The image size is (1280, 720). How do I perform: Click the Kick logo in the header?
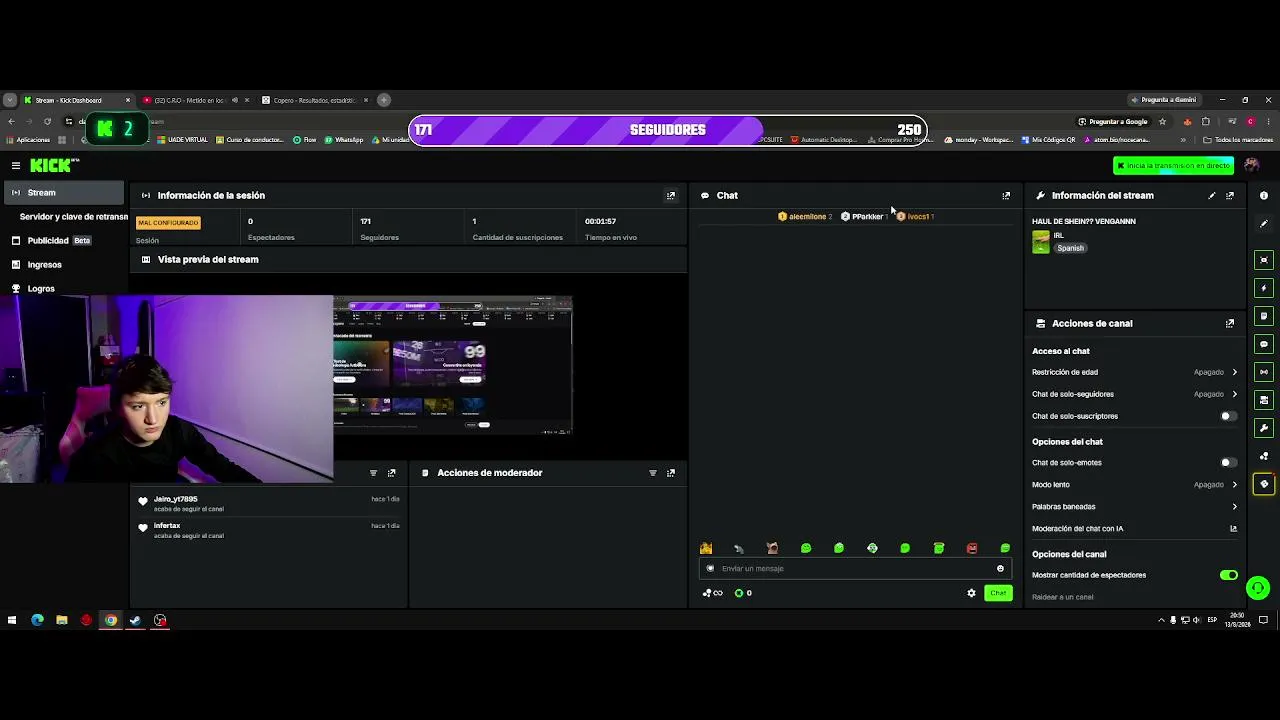click(x=53, y=165)
